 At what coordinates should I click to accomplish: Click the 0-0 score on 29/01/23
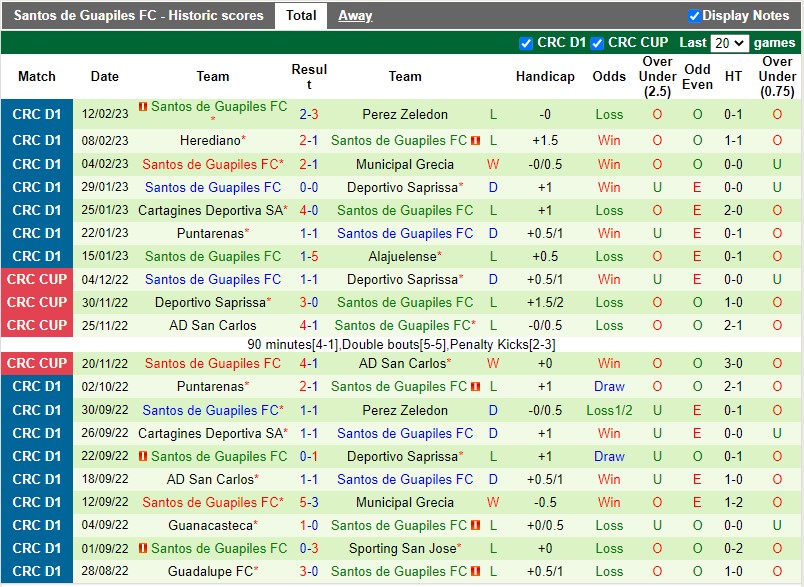(x=309, y=188)
